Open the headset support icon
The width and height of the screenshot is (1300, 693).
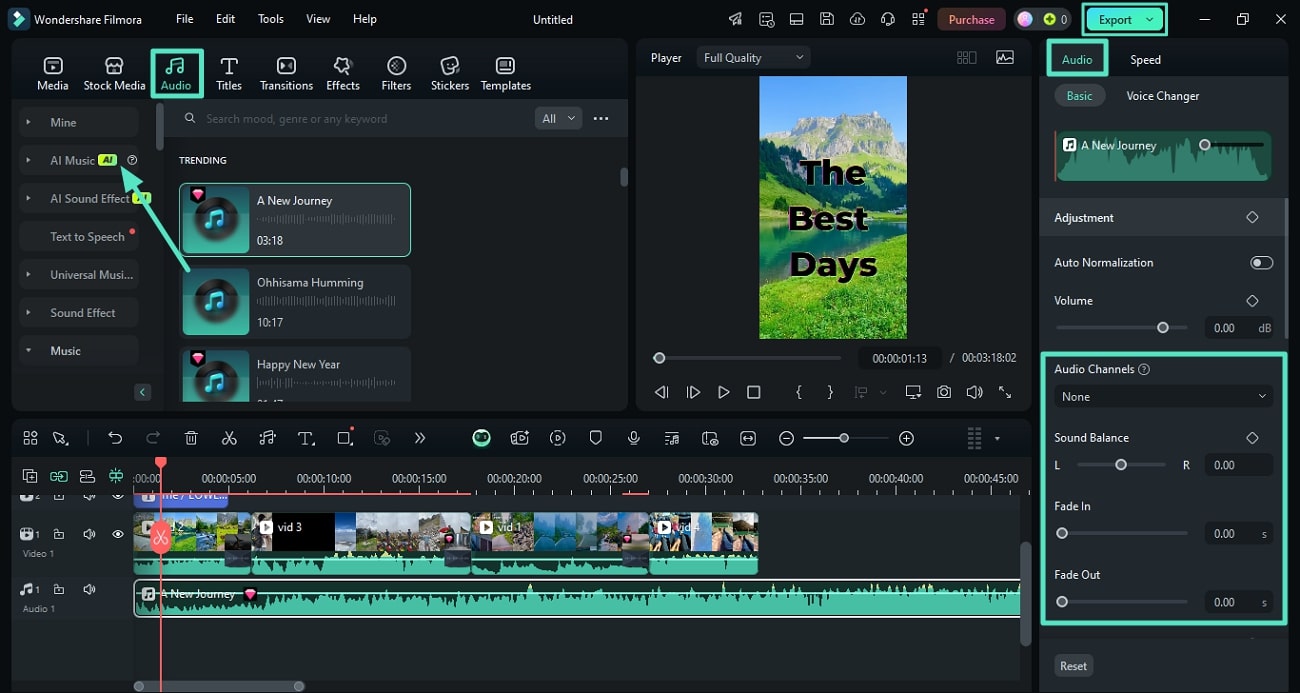point(887,19)
